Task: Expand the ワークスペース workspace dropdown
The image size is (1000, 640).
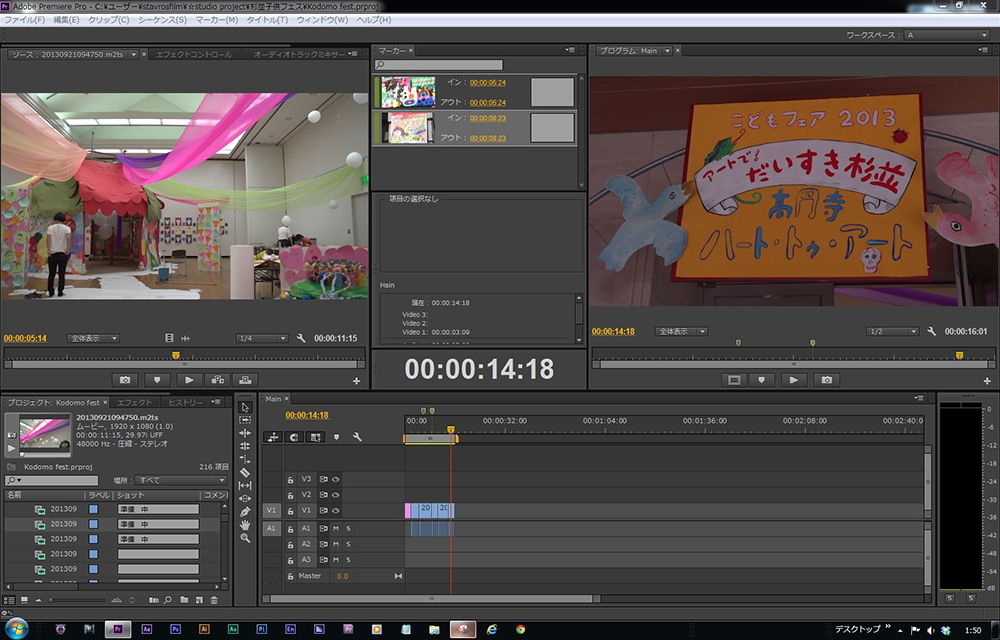Action: point(945,35)
